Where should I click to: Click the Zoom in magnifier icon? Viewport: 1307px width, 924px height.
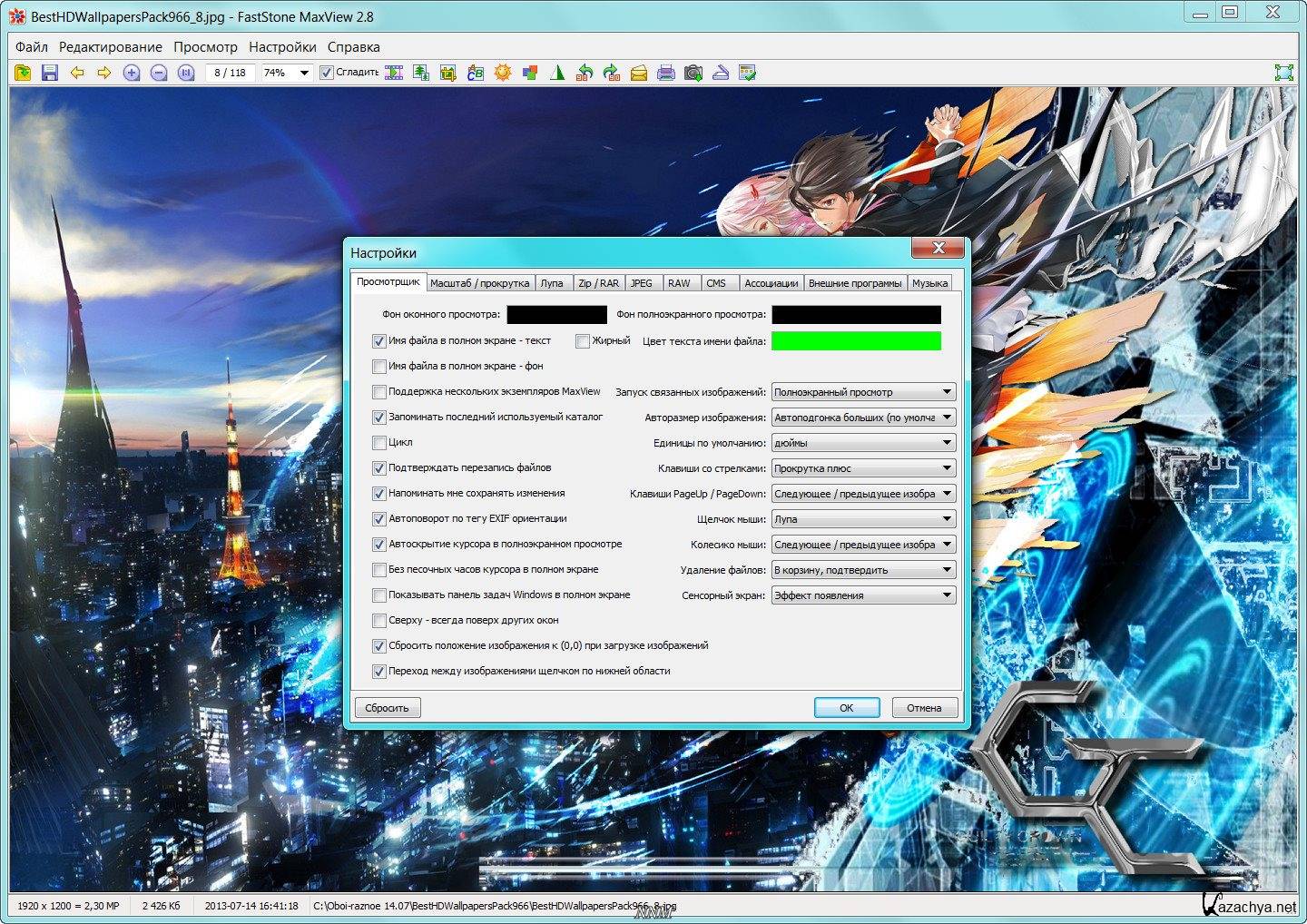[x=132, y=73]
